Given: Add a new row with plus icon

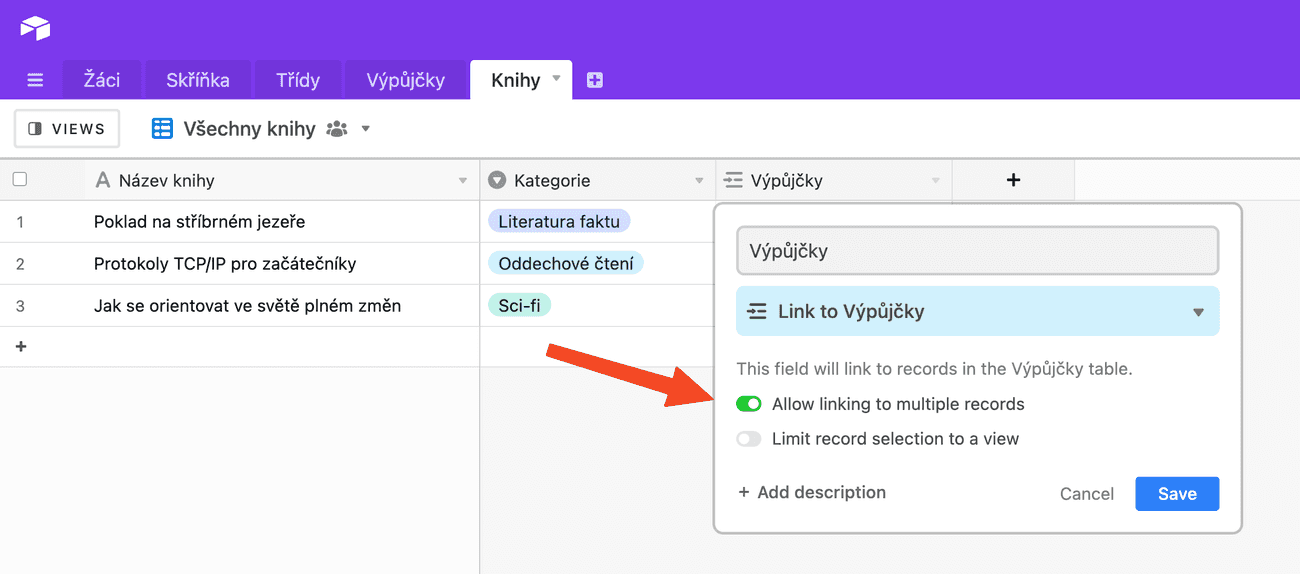Looking at the screenshot, I should [21, 346].
